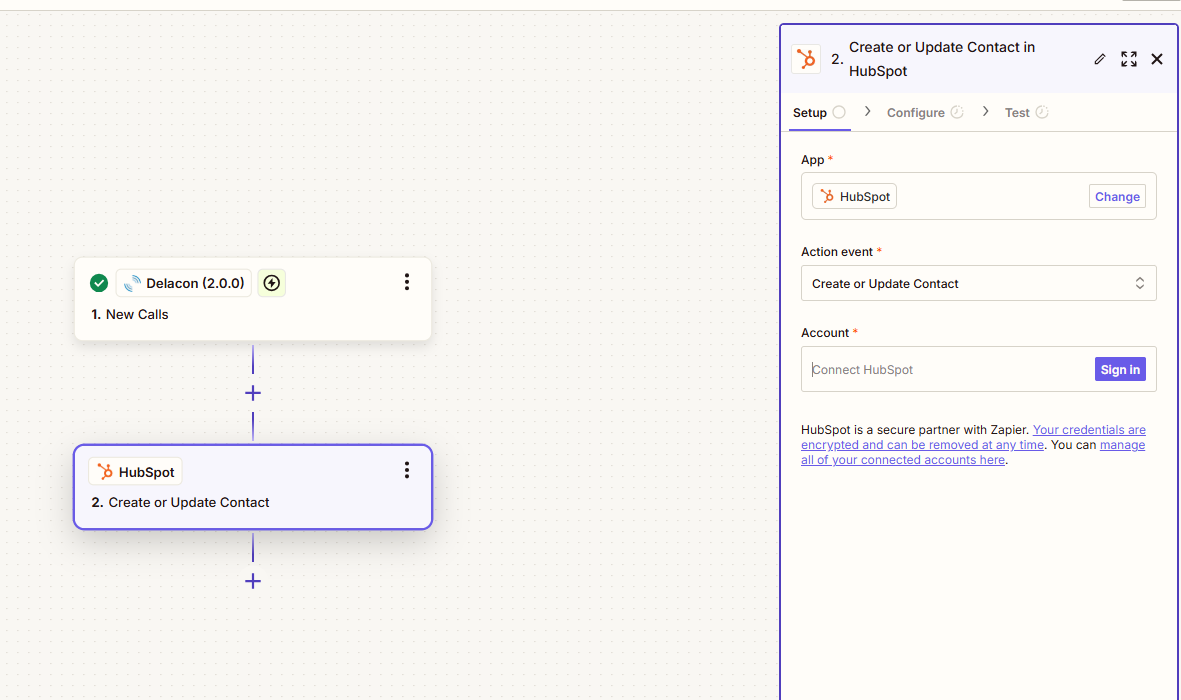Expand the panel to full screen
The height and width of the screenshot is (700, 1181).
(x=1128, y=59)
